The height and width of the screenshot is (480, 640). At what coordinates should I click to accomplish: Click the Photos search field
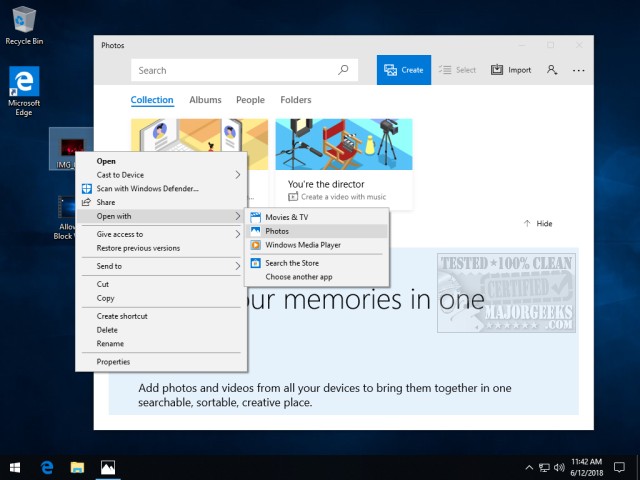(x=244, y=70)
